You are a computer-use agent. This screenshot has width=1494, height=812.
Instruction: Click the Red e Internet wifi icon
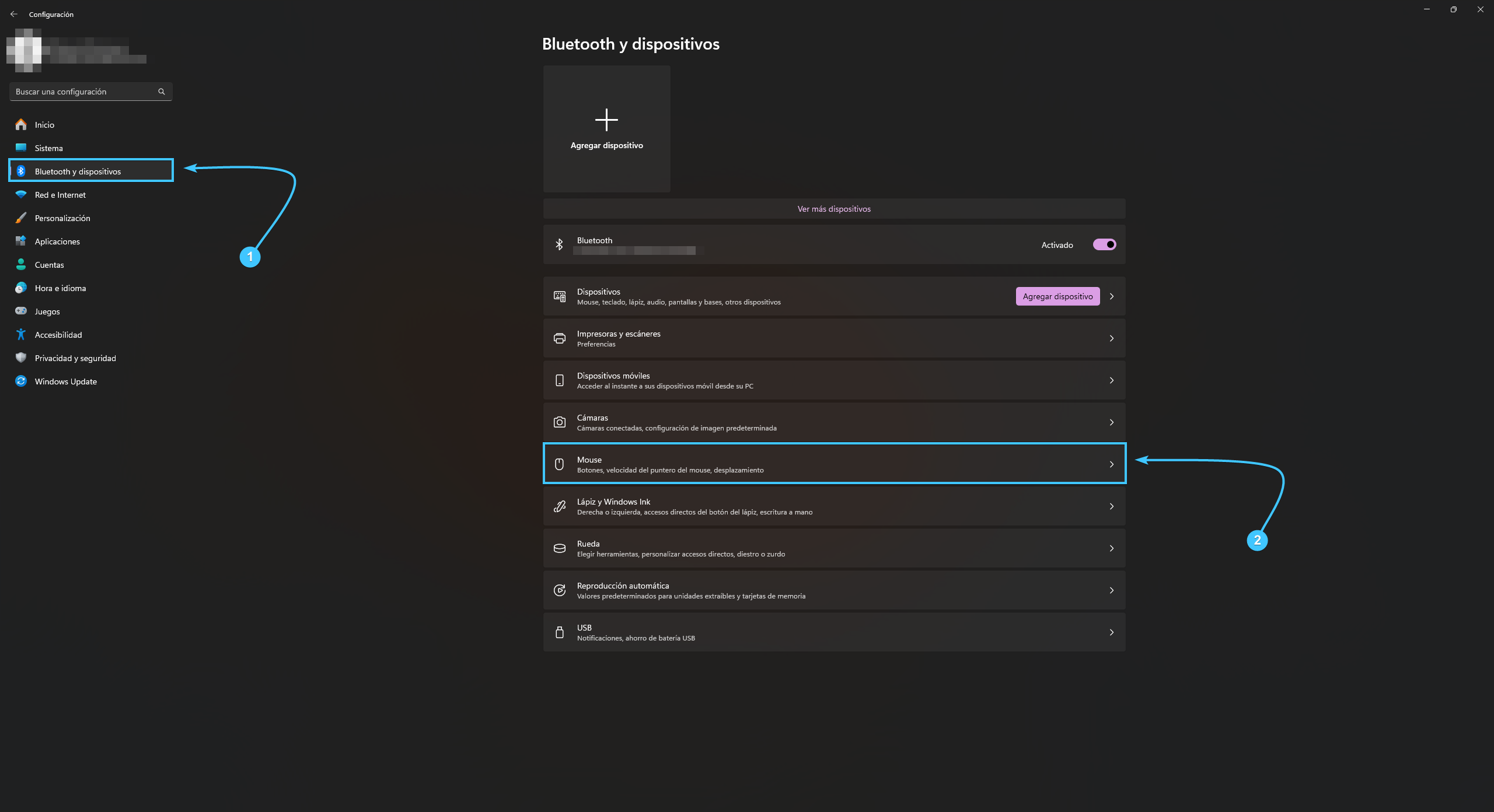tap(21, 194)
